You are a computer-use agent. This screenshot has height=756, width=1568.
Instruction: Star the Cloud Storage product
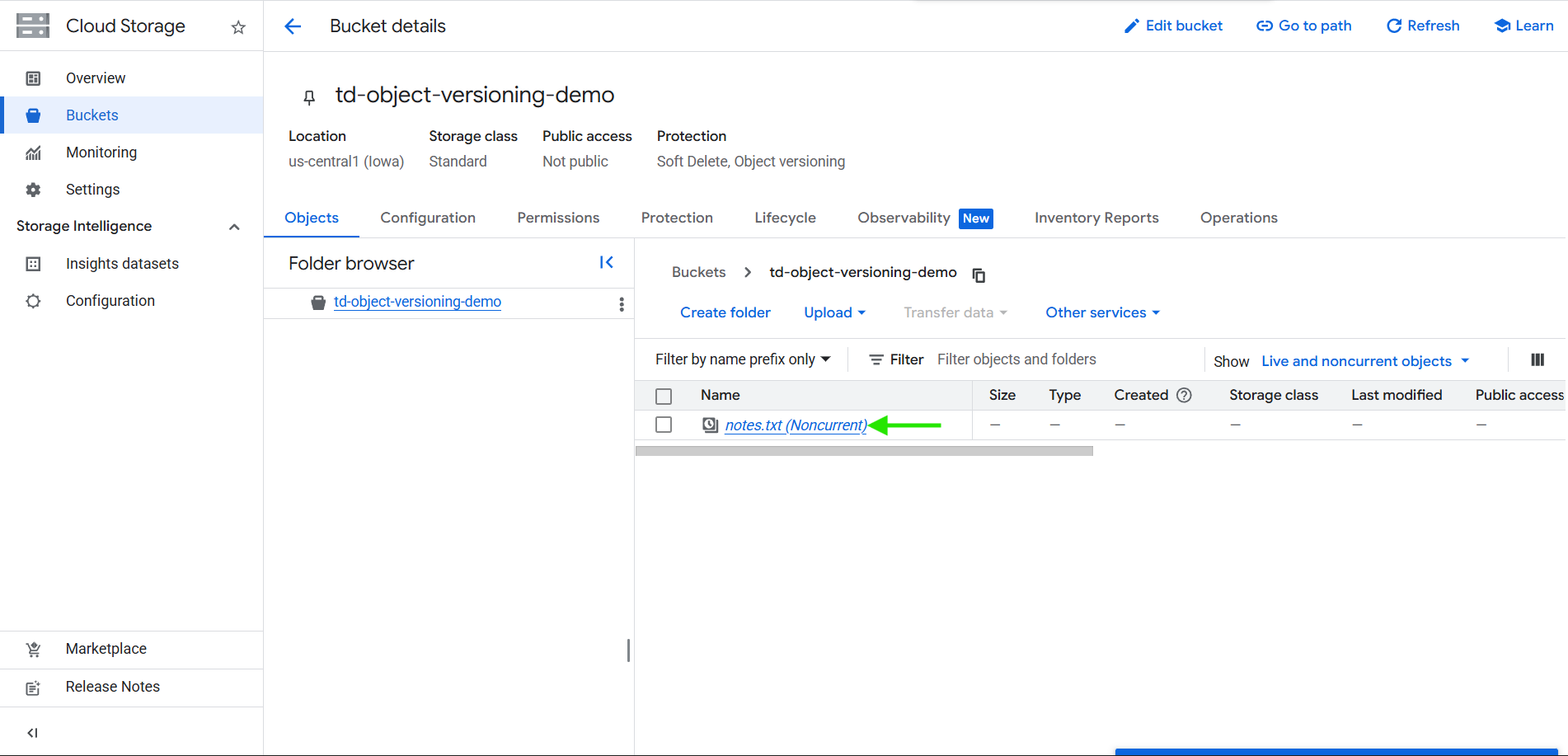238,27
